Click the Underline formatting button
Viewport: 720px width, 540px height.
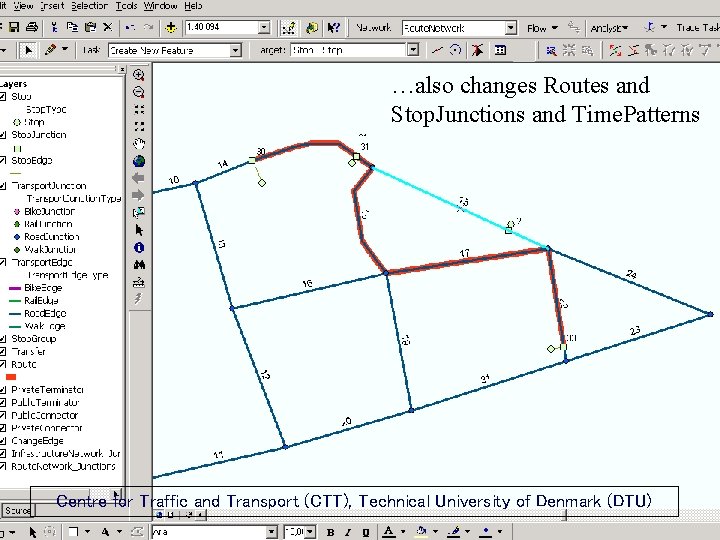366,533
